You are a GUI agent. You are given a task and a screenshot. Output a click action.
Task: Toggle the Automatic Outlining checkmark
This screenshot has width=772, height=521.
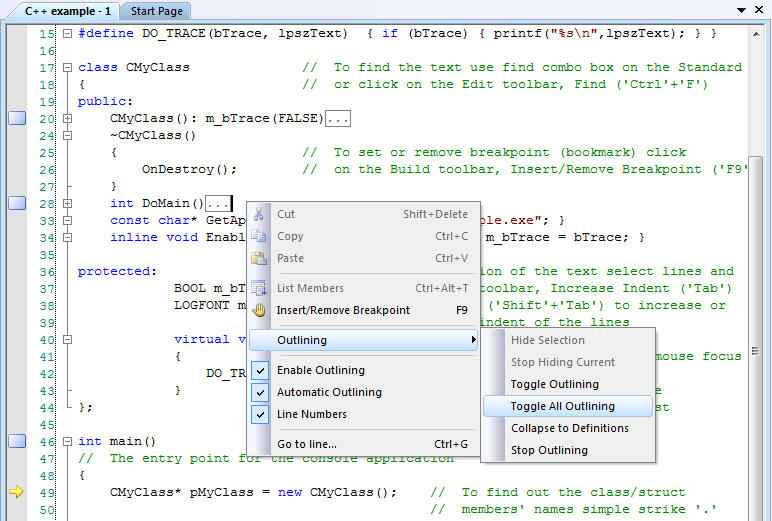[260, 392]
